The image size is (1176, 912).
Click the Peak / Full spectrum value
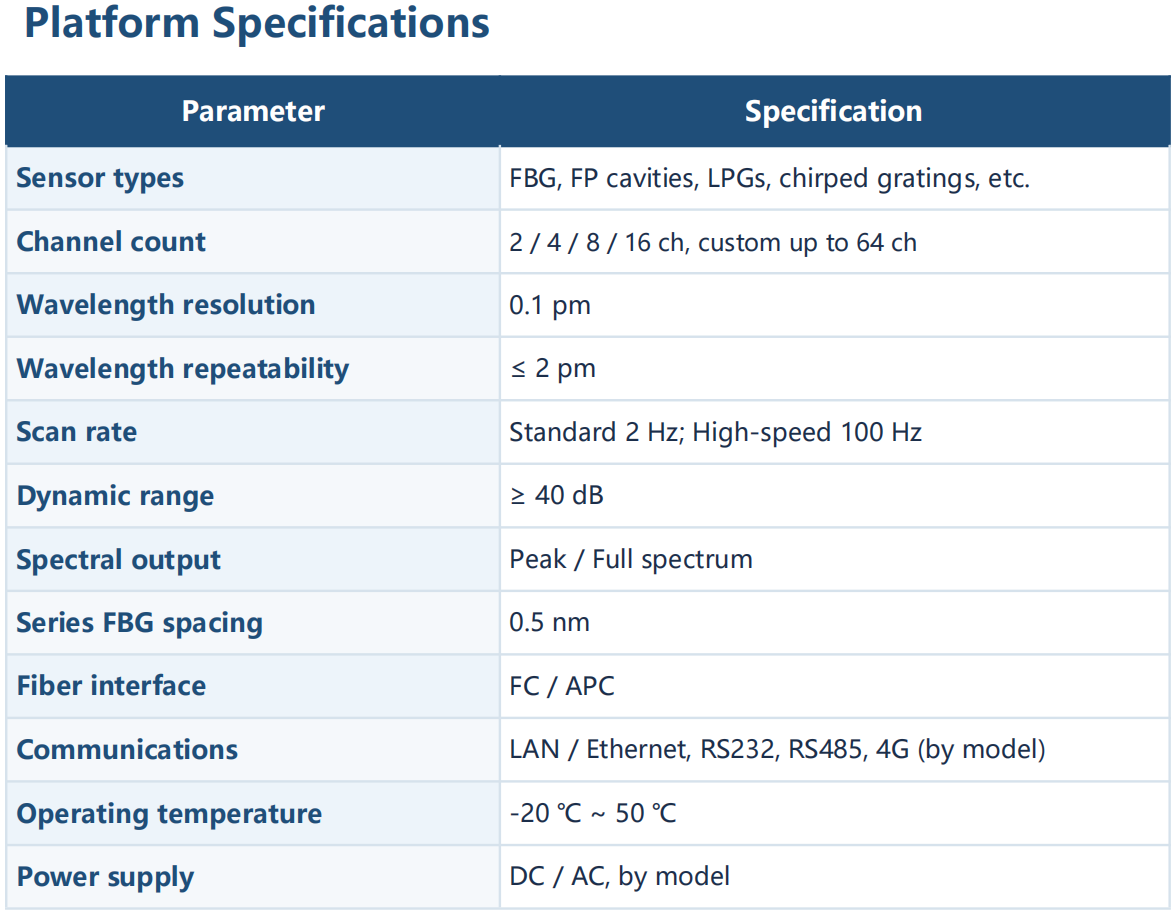coord(630,559)
